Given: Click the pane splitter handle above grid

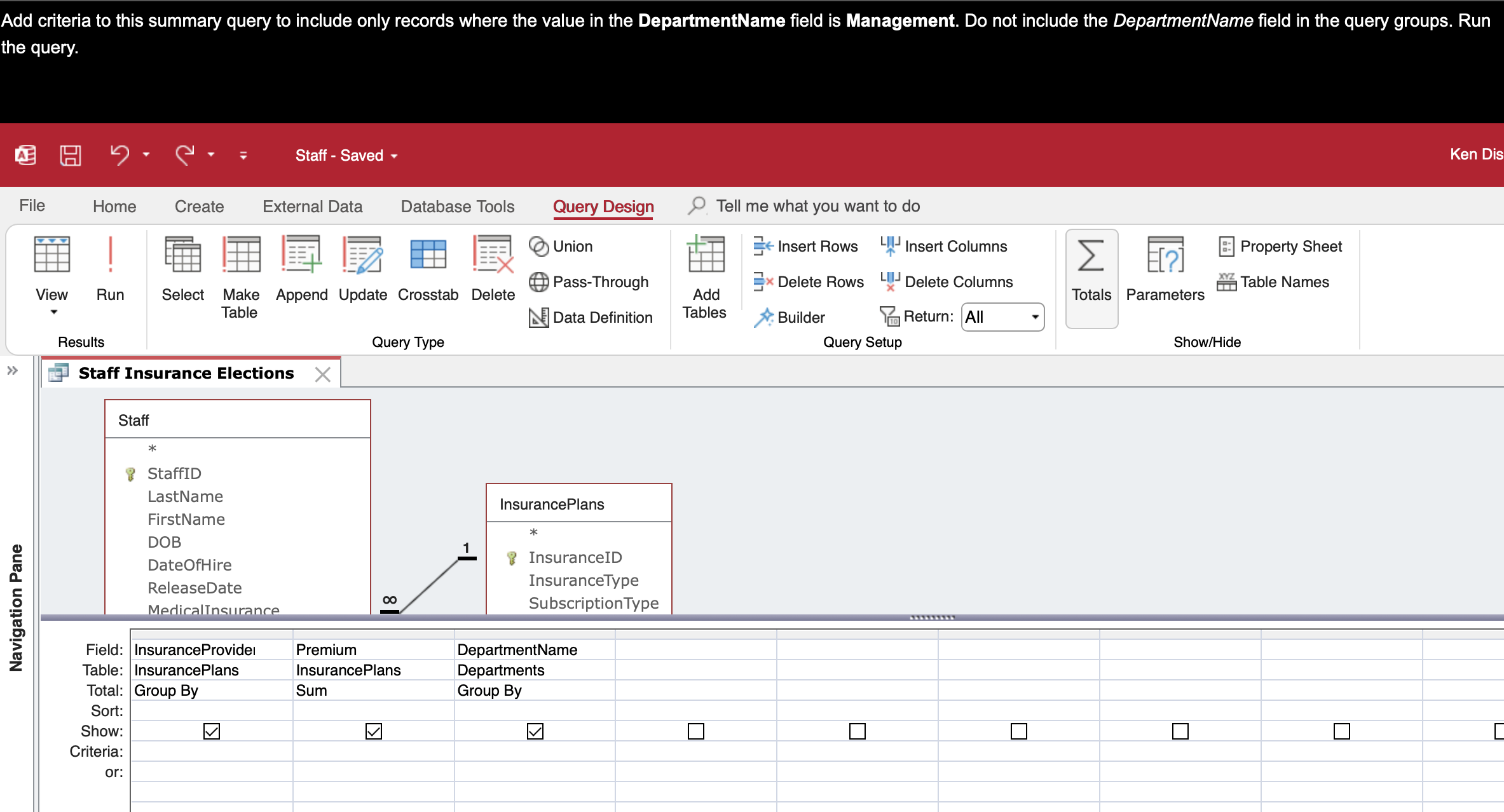Looking at the screenshot, I should point(932,617).
